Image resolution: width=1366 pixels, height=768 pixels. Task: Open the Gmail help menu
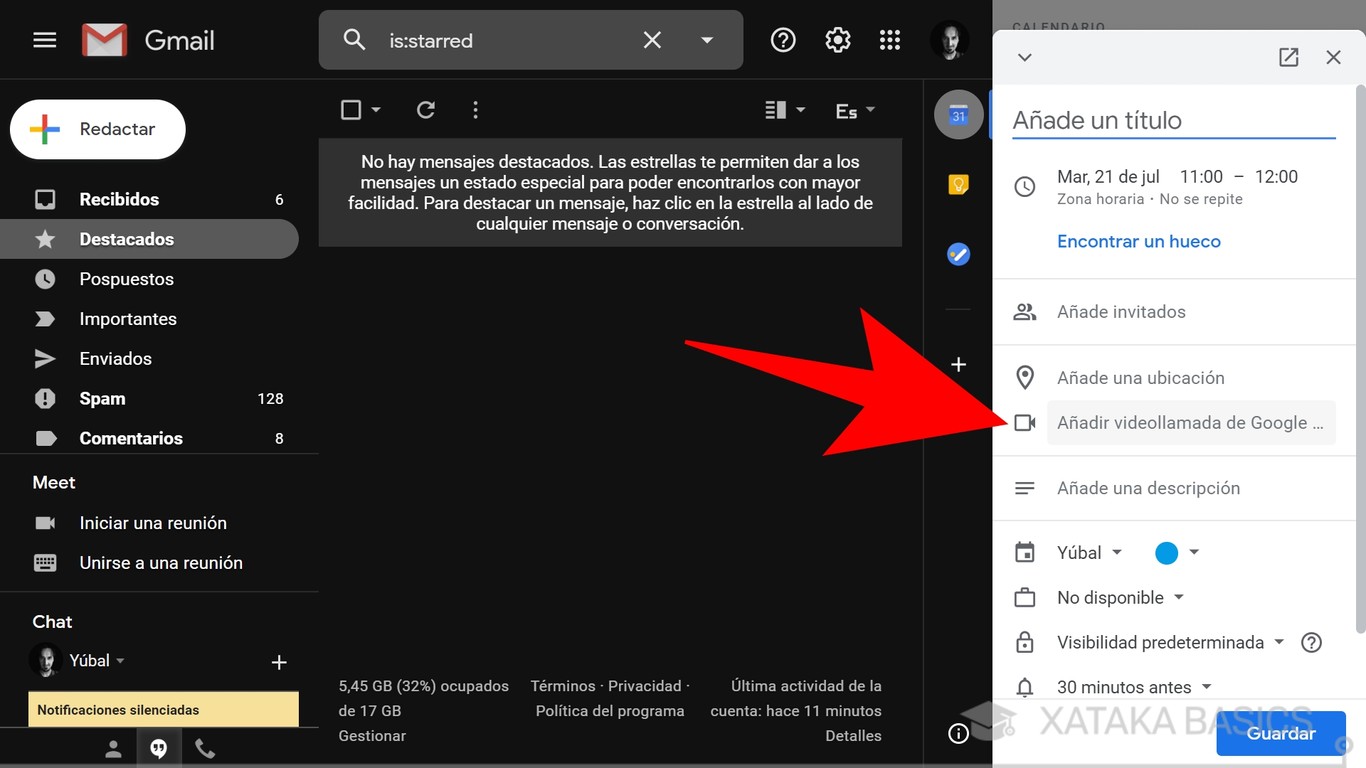(x=782, y=40)
